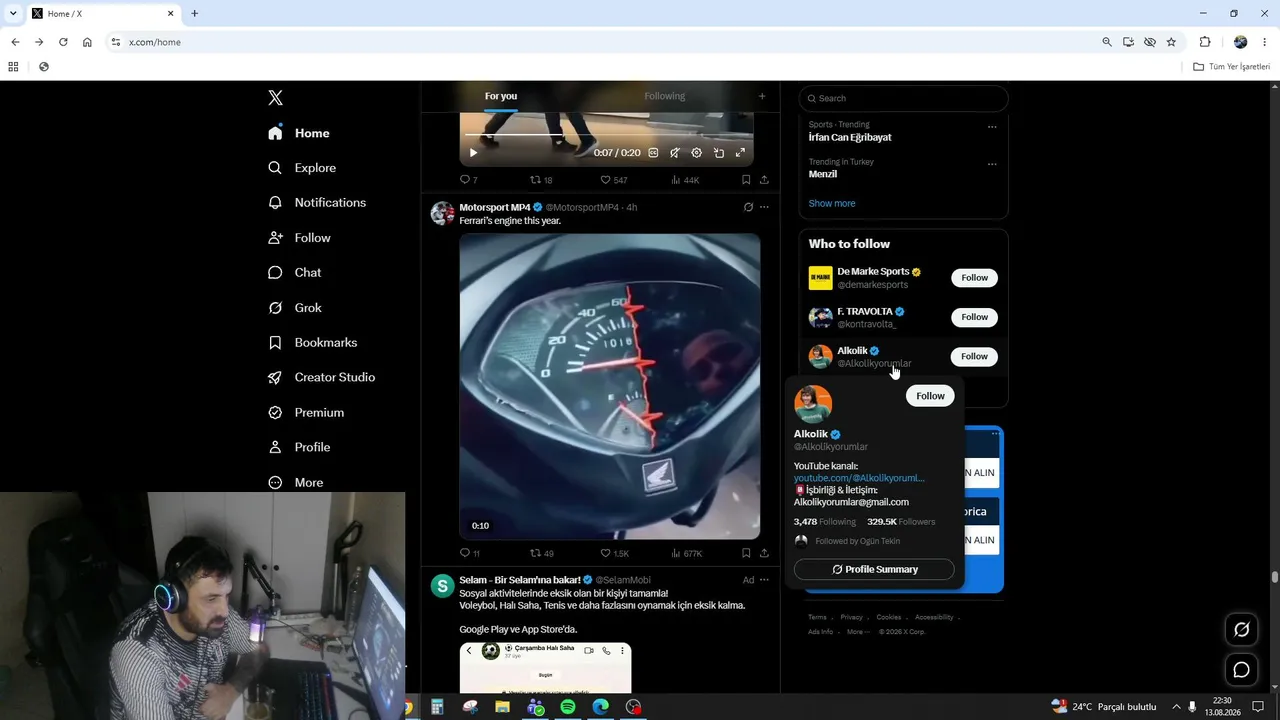
Task: Open more options for İrfan Can Eğribayat trend
Action: [992, 127]
